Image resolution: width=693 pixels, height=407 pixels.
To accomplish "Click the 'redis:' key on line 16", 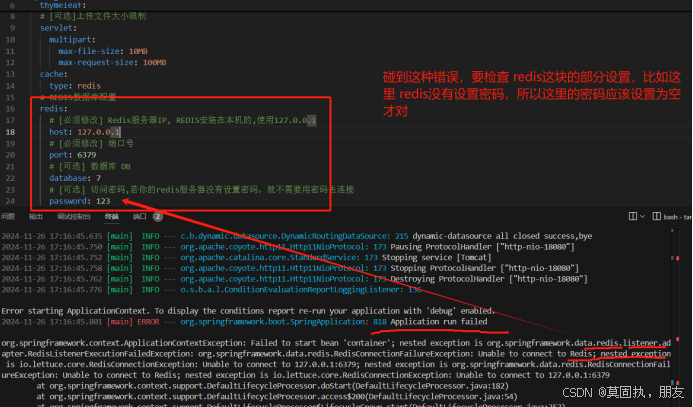I will coord(53,109).
